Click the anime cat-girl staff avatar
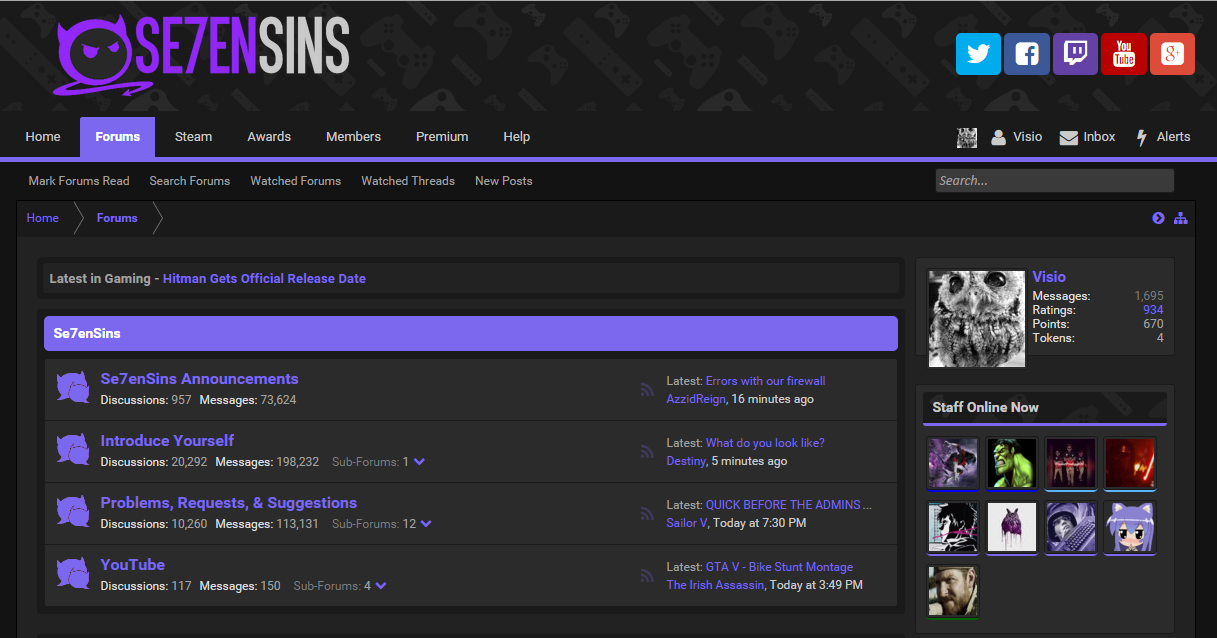The width and height of the screenshot is (1217, 638). tap(1130, 528)
